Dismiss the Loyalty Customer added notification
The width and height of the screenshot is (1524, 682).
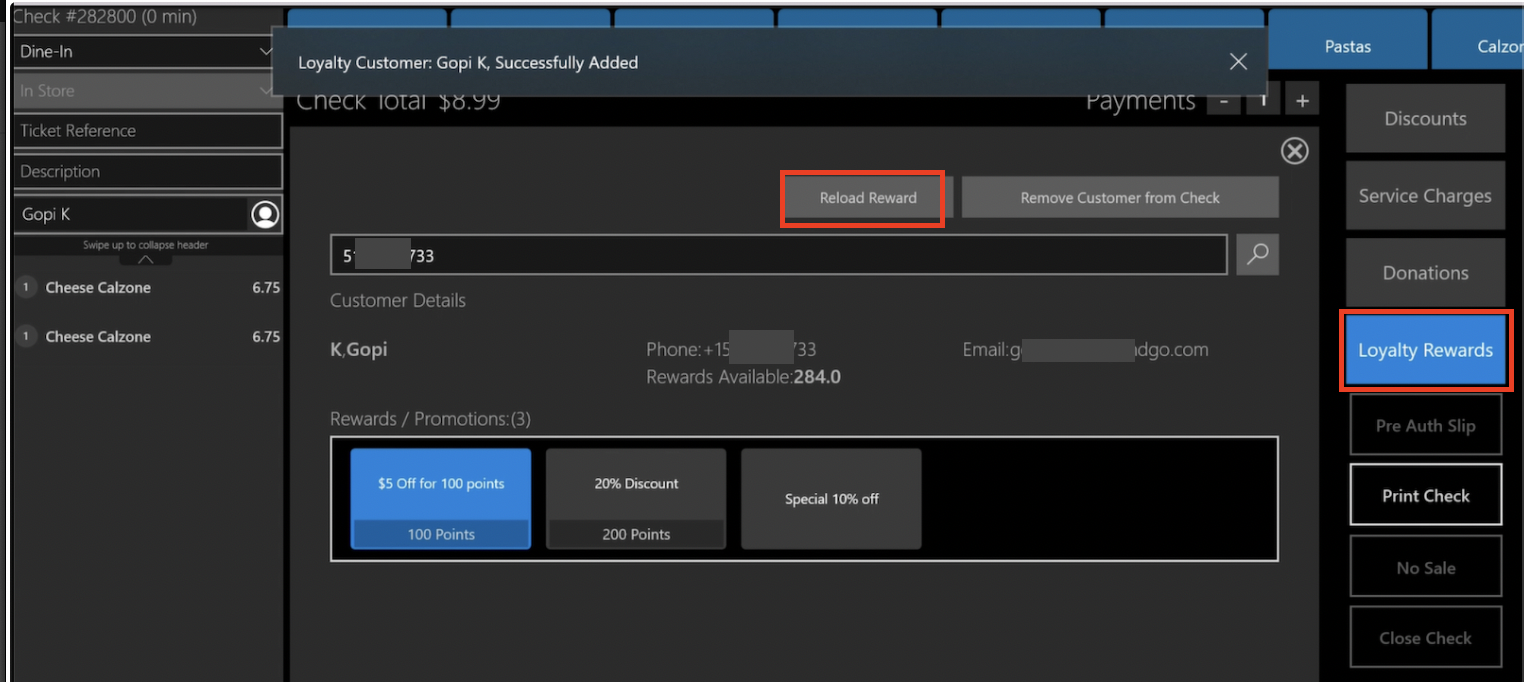[1238, 62]
